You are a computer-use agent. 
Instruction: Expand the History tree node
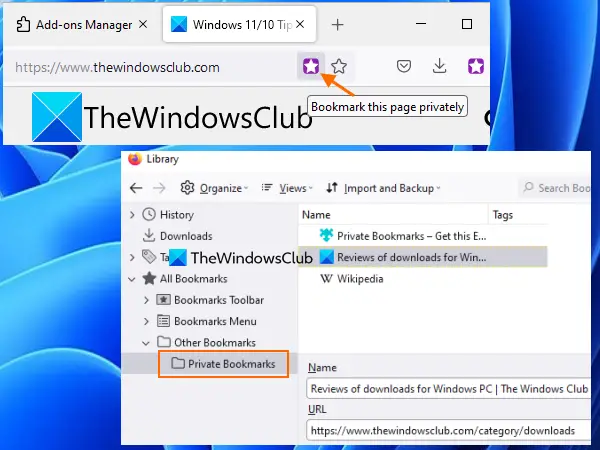click(132, 215)
